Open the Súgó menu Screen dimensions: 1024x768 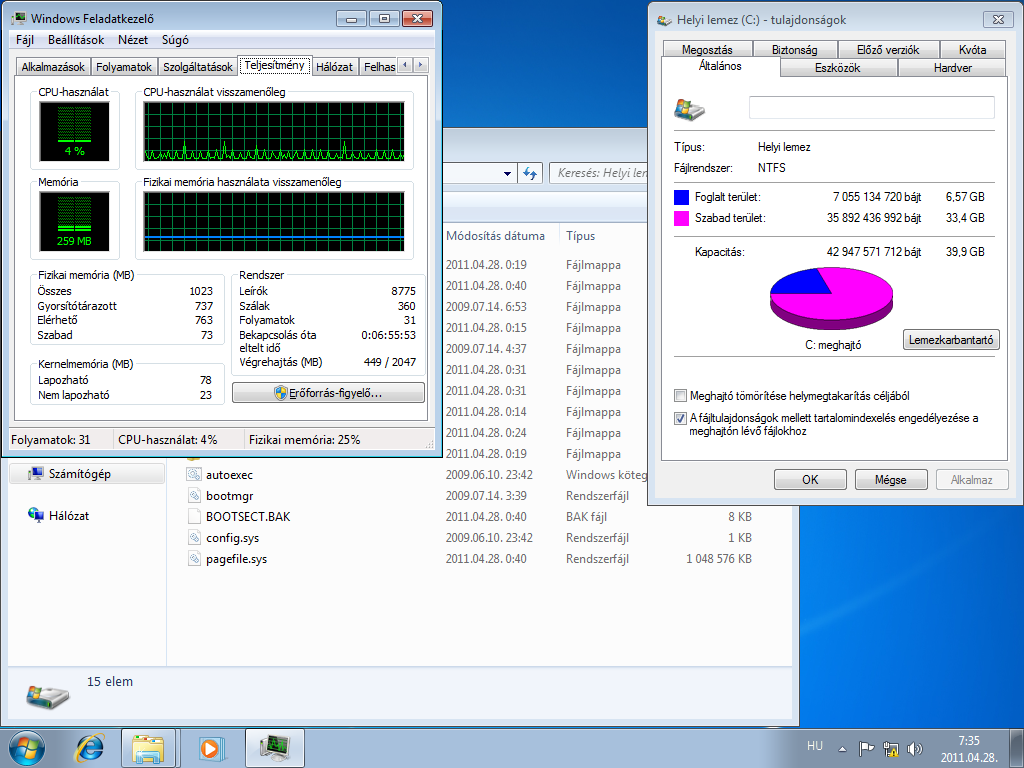pos(175,40)
